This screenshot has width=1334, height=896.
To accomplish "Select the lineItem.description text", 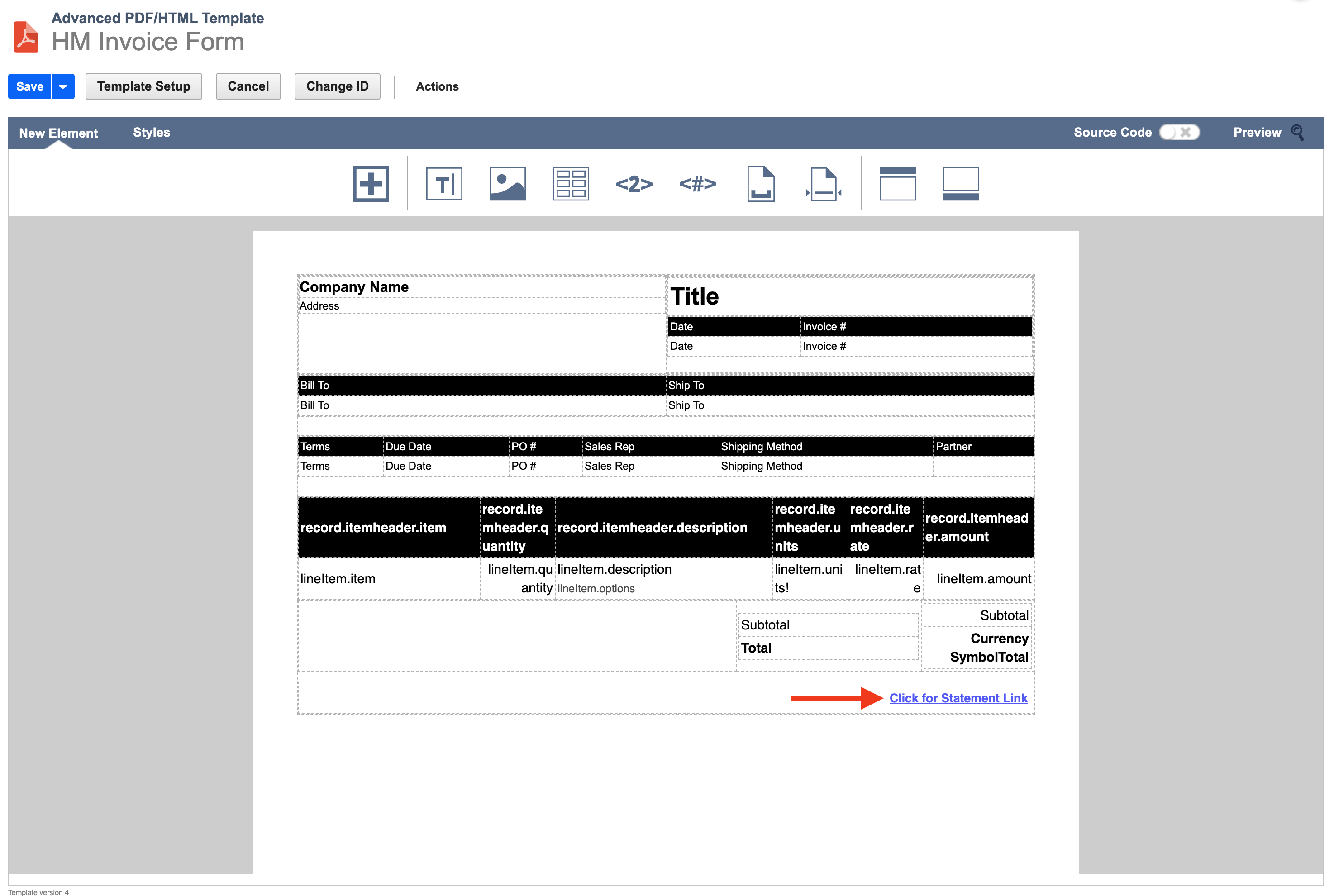I will coord(614,569).
